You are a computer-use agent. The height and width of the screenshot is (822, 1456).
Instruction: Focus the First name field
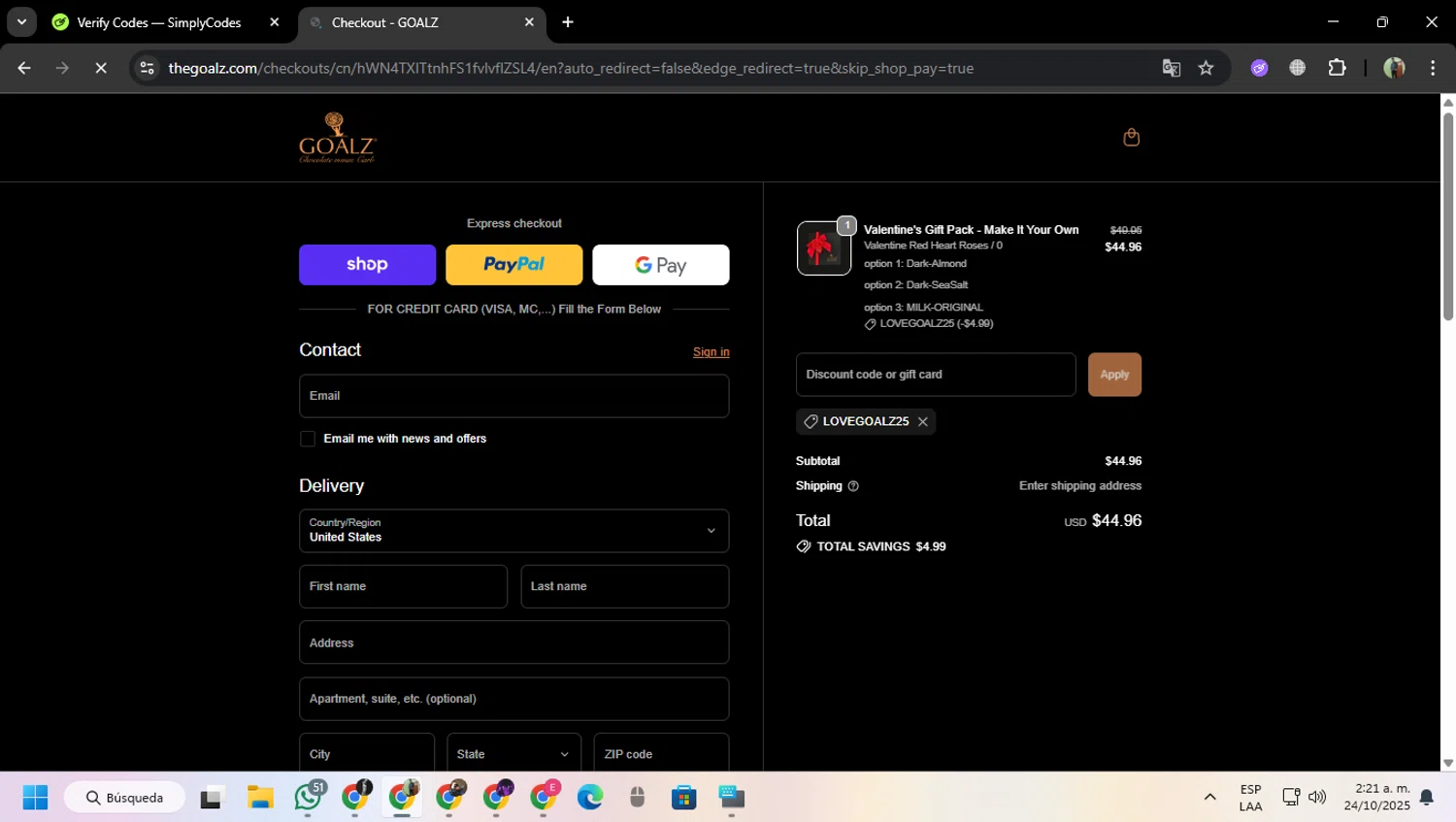(403, 586)
